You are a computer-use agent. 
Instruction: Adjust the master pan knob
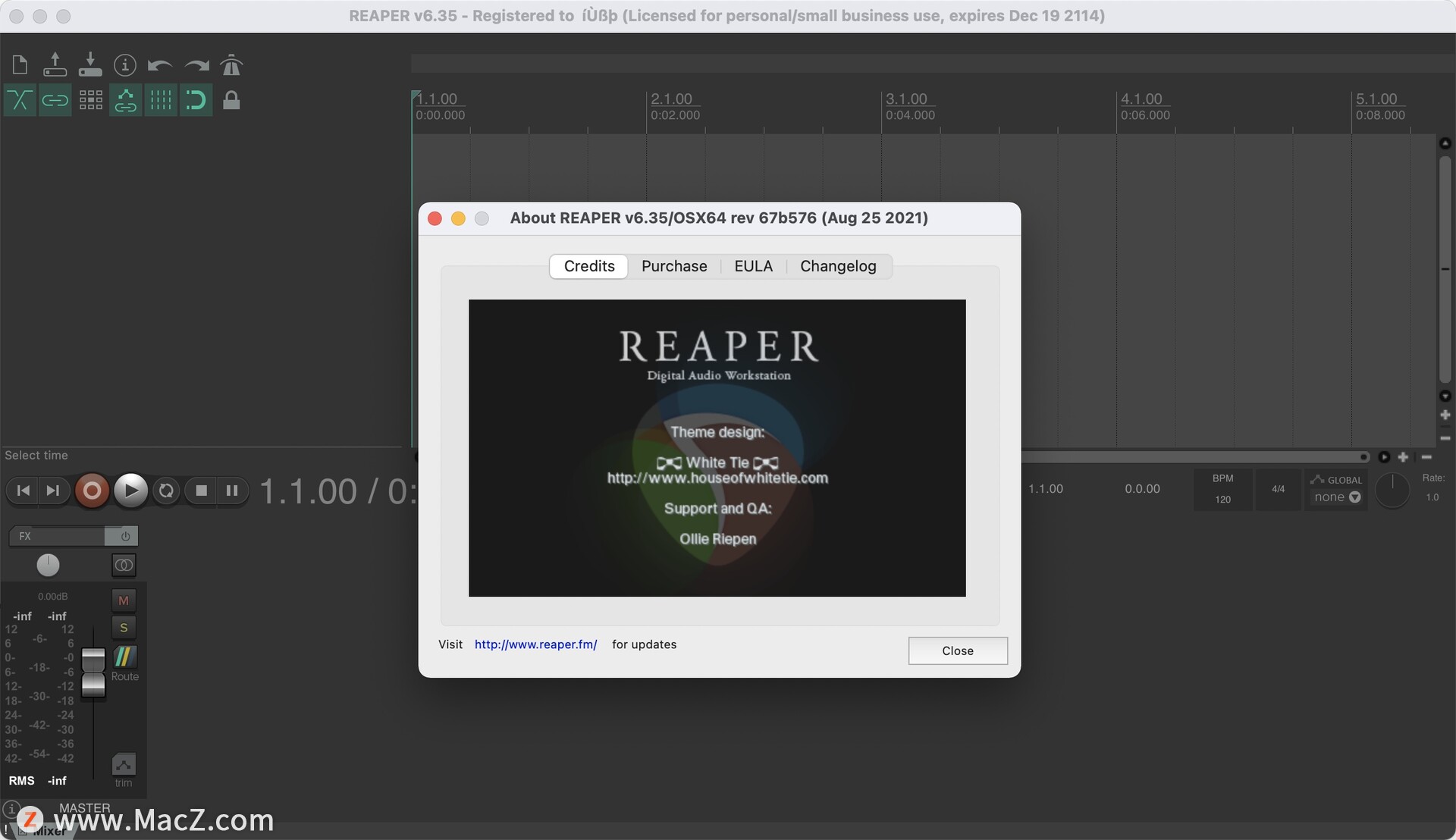pos(48,565)
